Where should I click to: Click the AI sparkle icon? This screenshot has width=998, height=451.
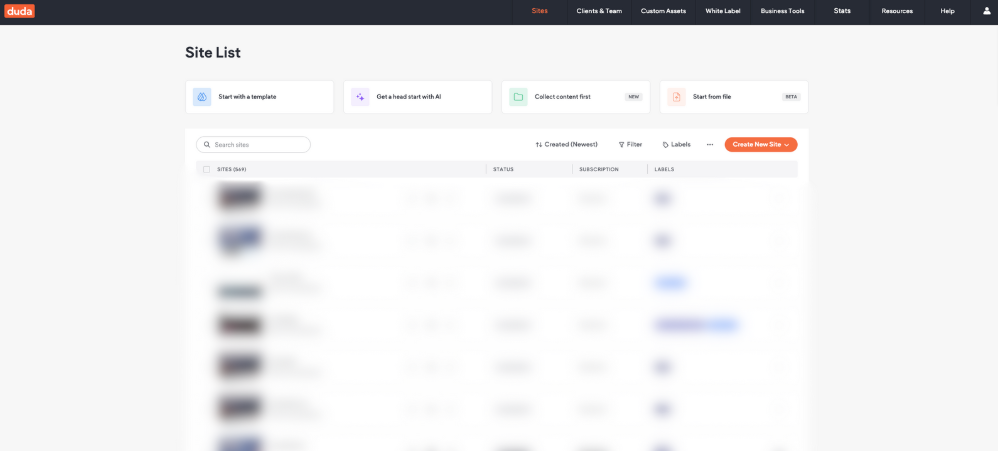click(x=360, y=97)
